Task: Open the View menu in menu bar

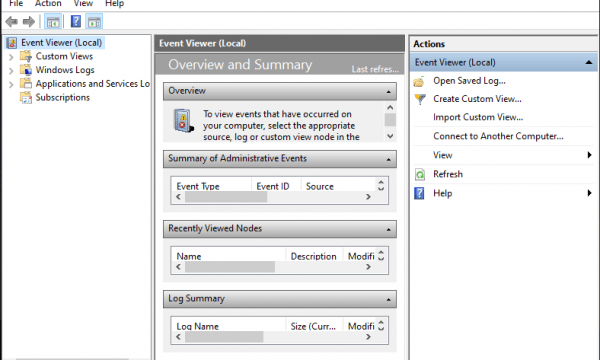Action: pyautogui.click(x=83, y=3)
